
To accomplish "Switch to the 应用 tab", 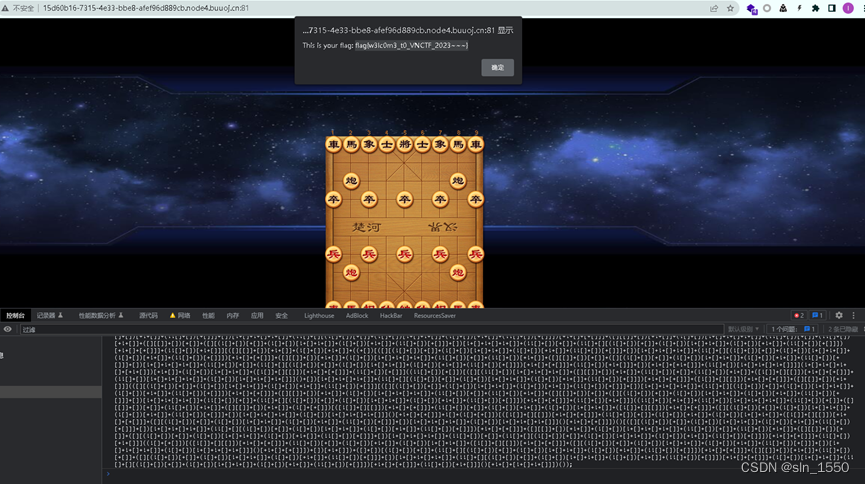I will (257, 316).
